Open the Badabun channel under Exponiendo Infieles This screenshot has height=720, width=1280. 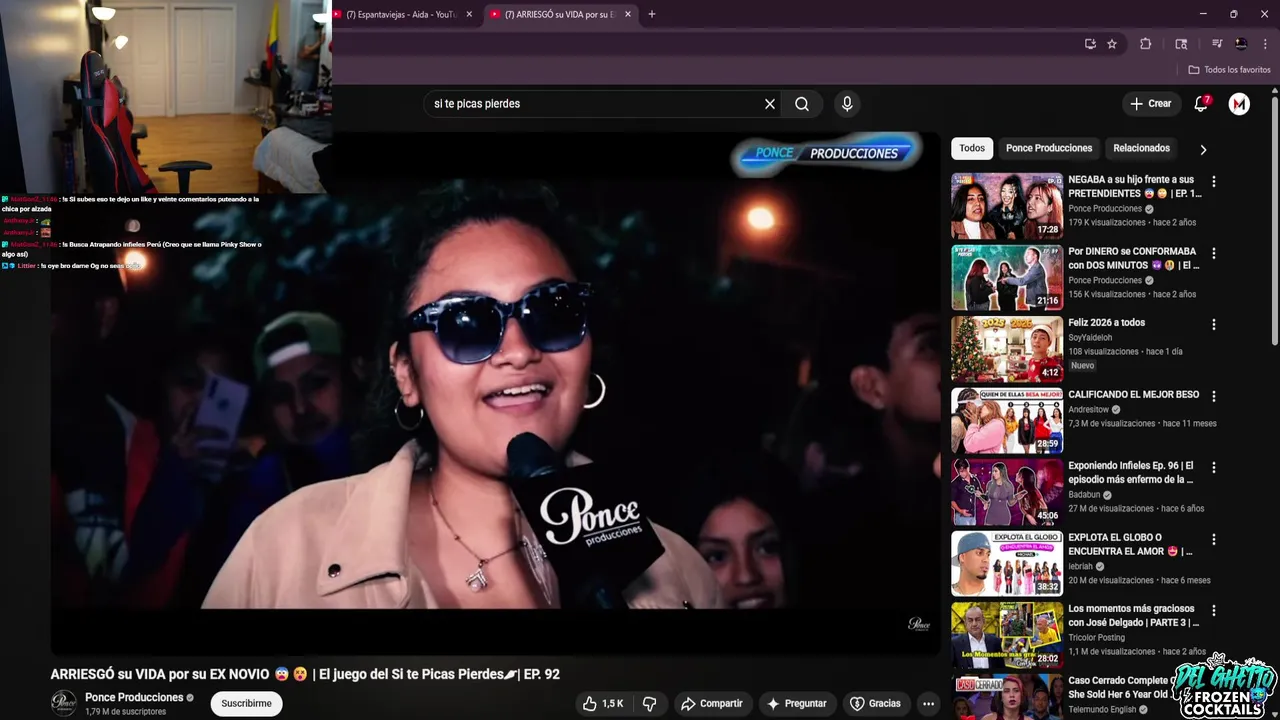pos(1086,494)
